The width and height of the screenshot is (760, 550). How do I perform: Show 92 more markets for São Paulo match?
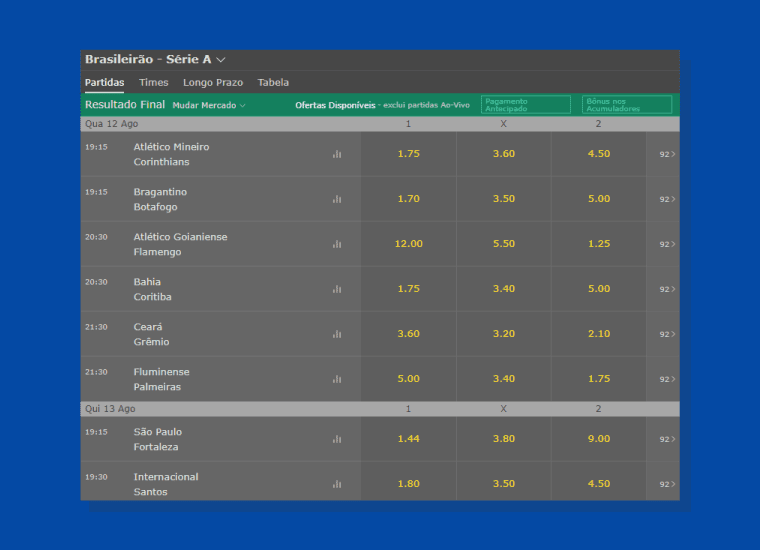click(667, 439)
